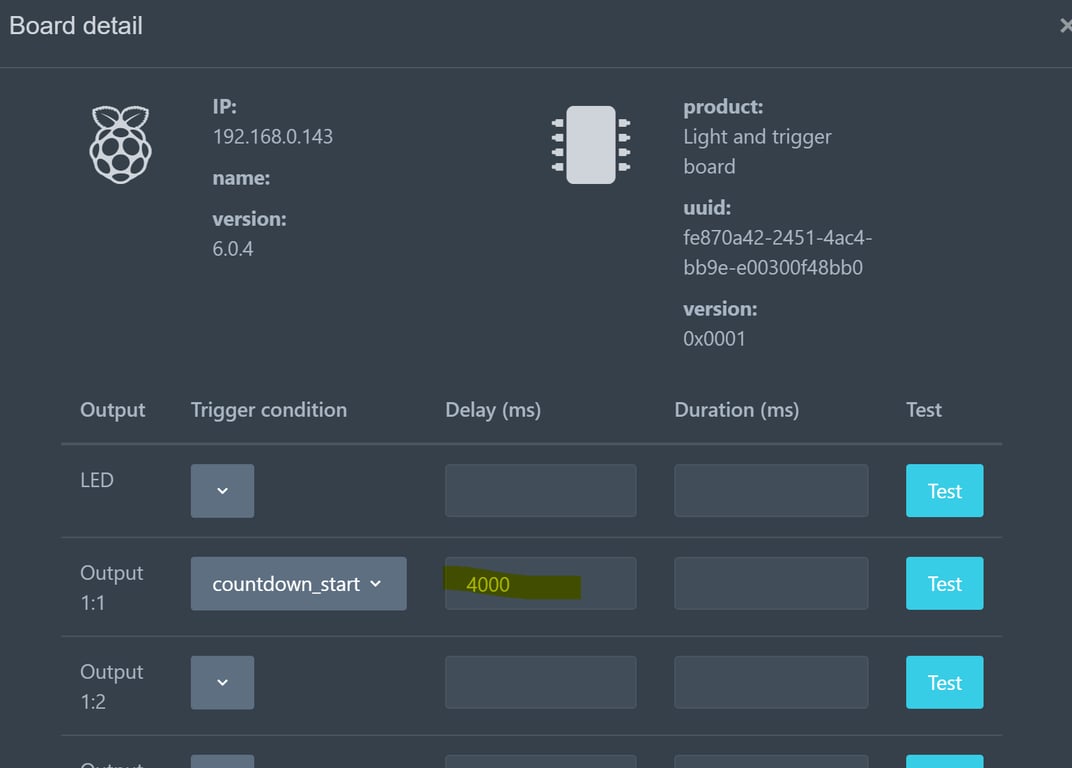The width and height of the screenshot is (1072, 768).
Task: Click the Raspberry Pi logo icon
Action: [x=120, y=145]
